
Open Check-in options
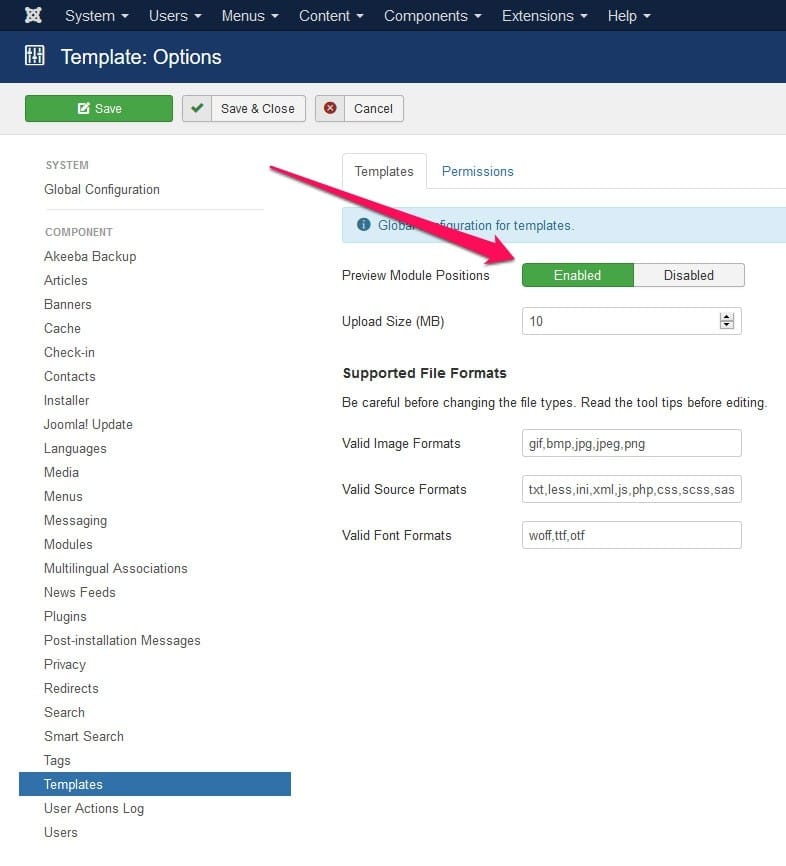coord(69,352)
